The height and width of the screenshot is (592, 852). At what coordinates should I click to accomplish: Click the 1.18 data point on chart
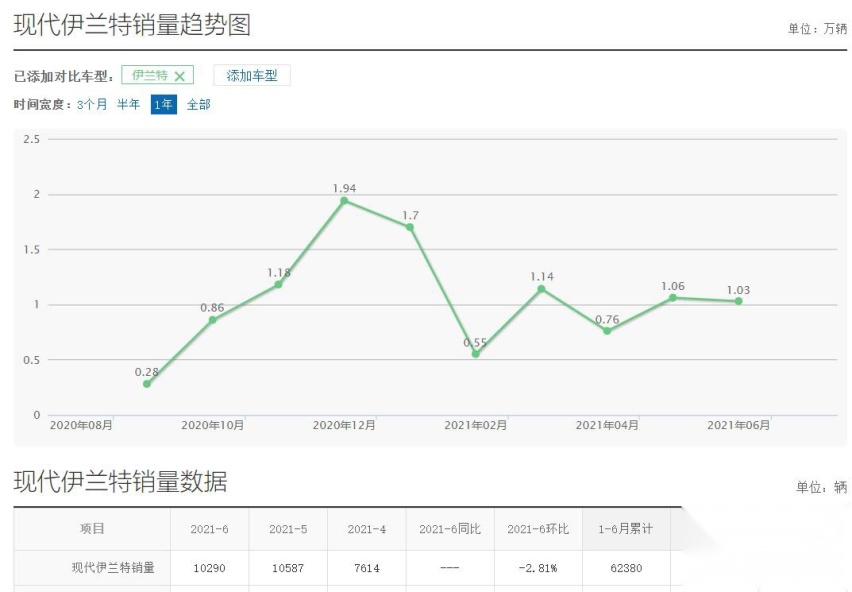[x=278, y=284]
